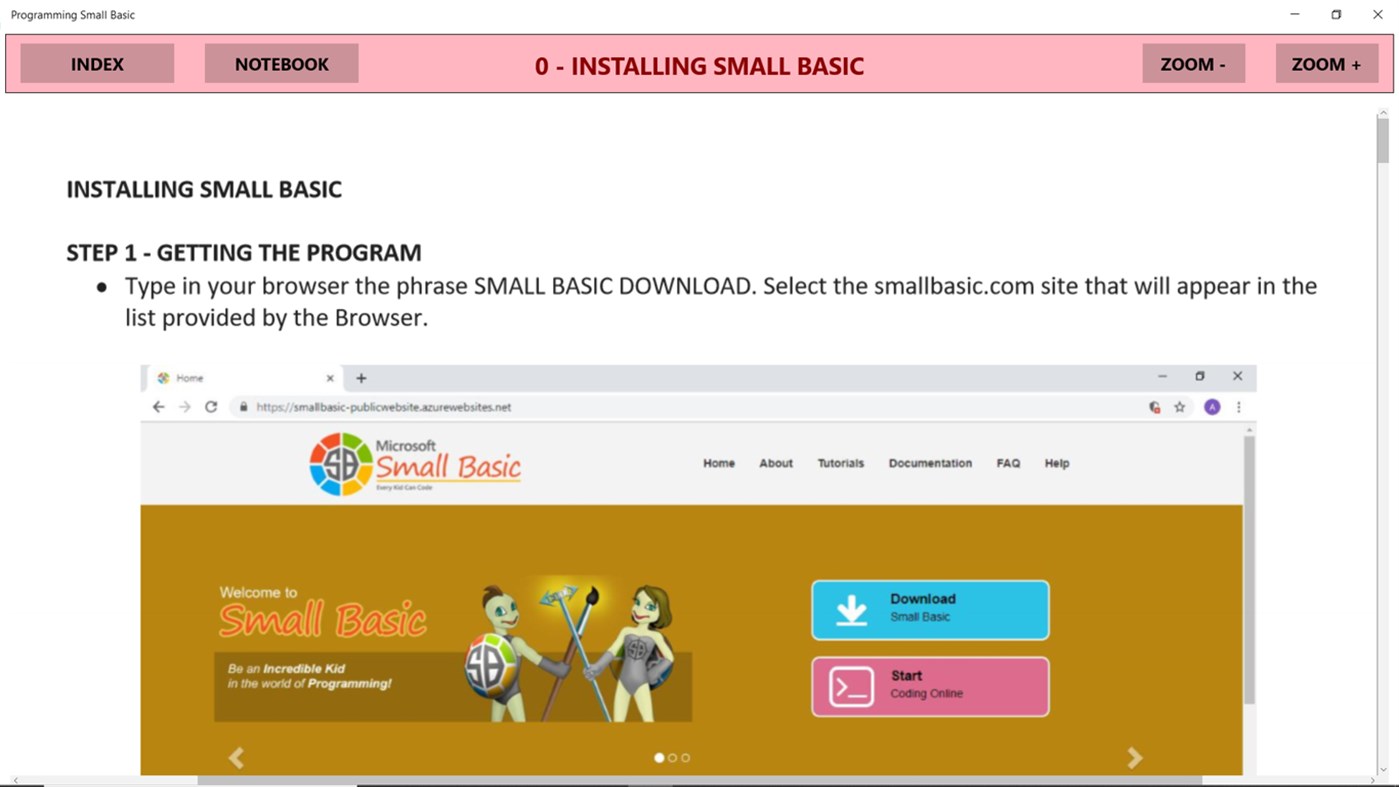Open the Help nav link
The image size is (1399, 787).
coord(1057,463)
